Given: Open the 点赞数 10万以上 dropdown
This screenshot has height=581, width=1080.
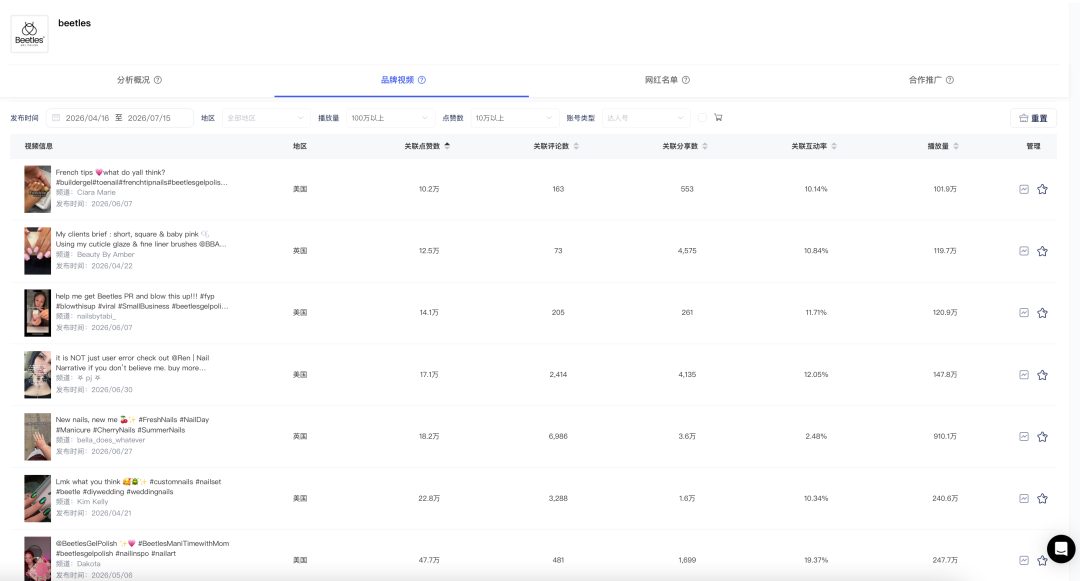Looking at the screenshot, I should [514, 118].
